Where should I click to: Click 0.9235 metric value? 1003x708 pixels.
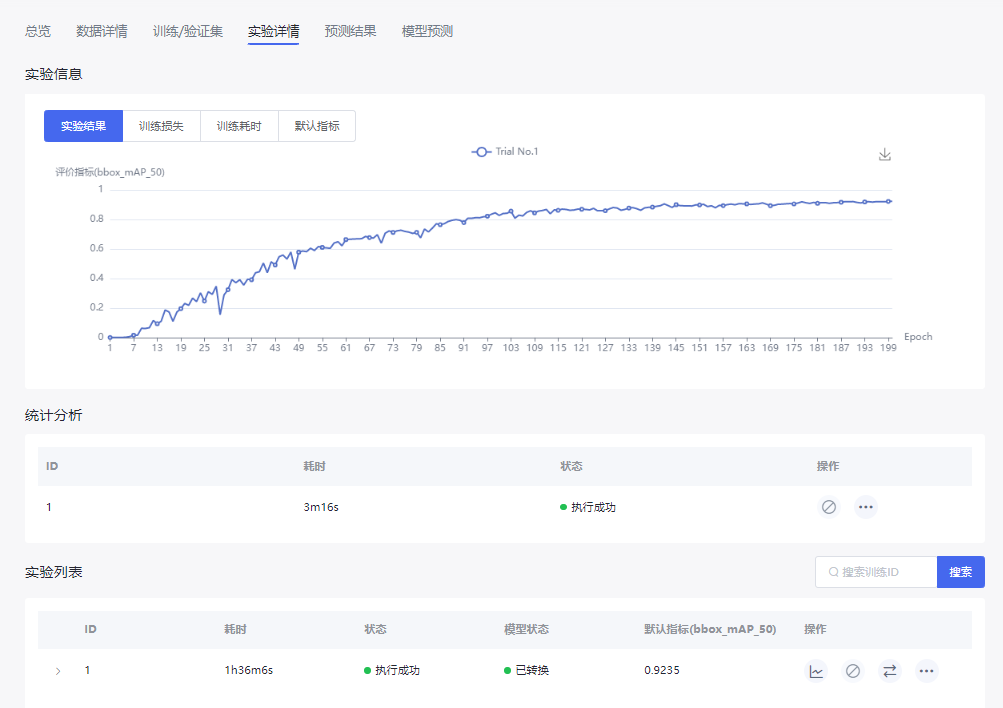662,670
